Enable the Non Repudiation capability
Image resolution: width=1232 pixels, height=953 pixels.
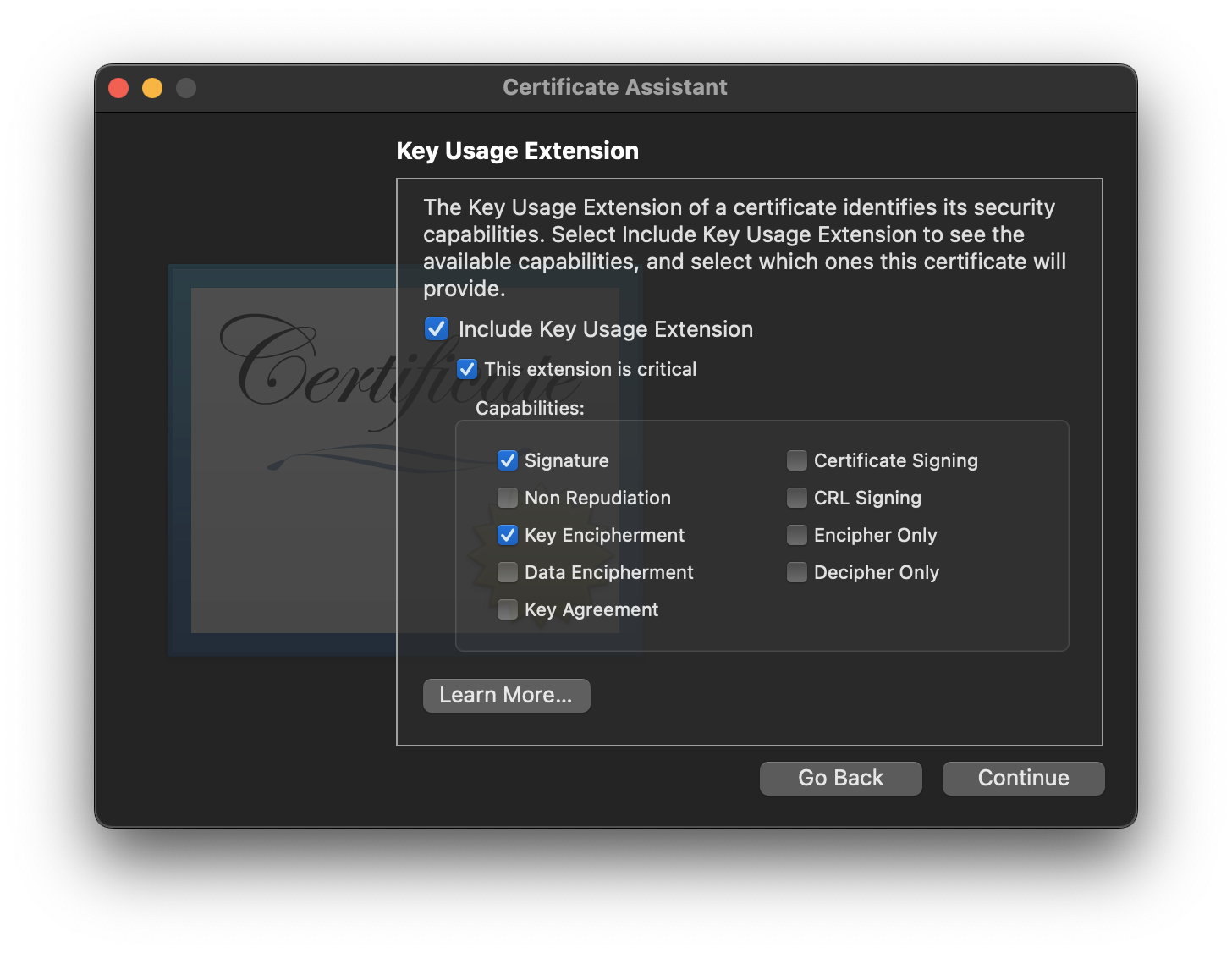[508, 498]
